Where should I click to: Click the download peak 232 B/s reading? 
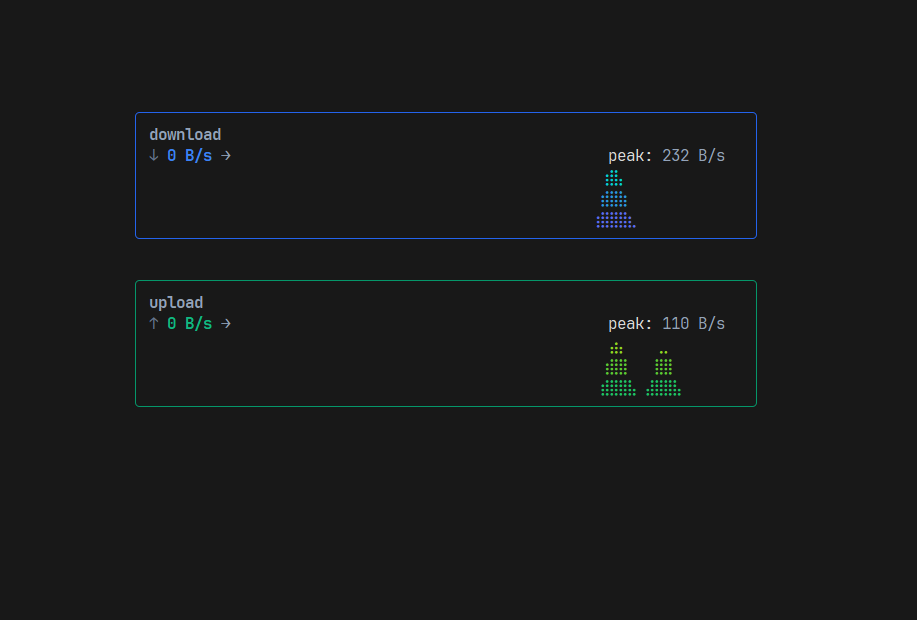coord(667,156)
